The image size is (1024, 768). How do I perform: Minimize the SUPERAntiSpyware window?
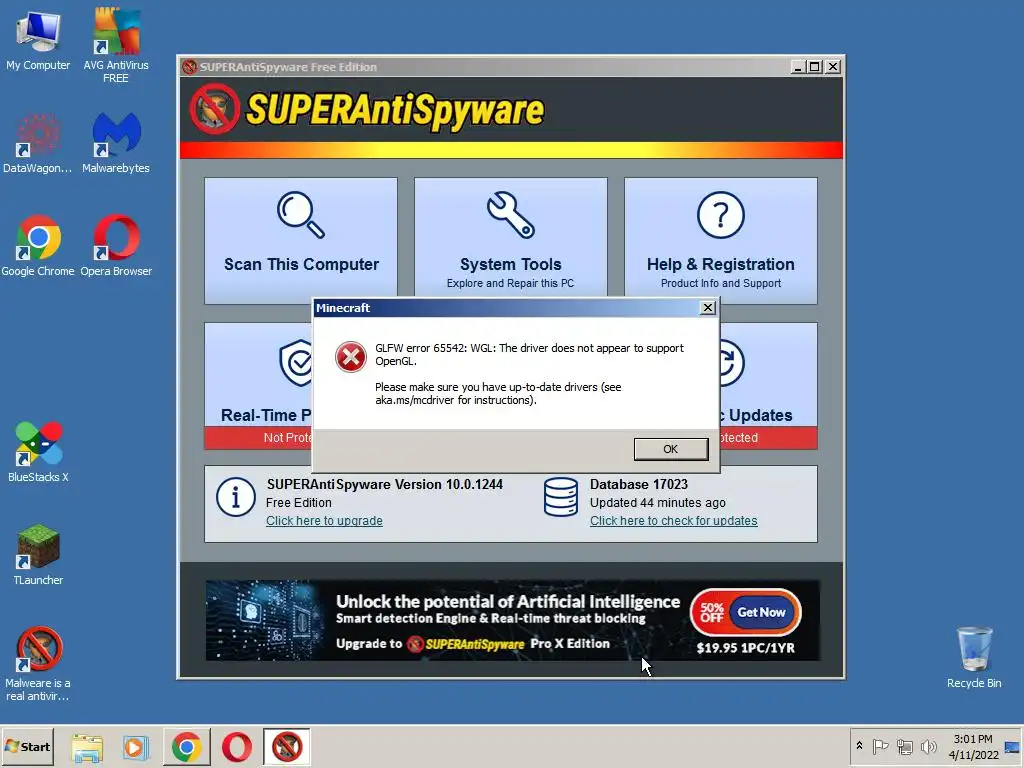click(797, 67)
